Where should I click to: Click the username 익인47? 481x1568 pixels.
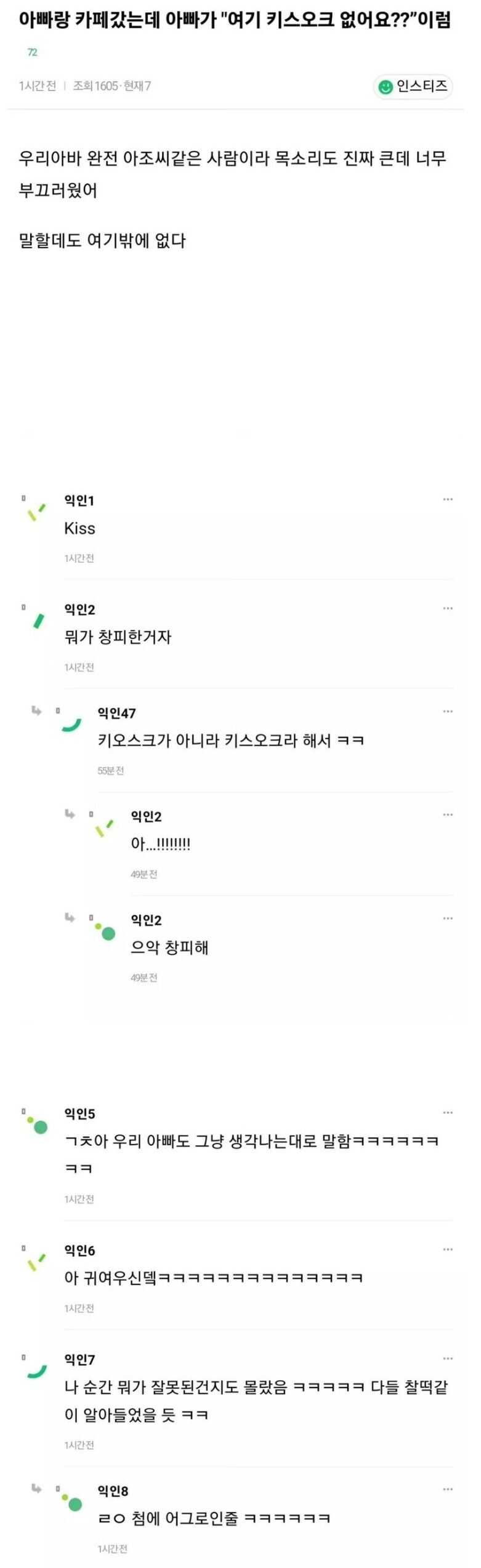point(116,713)
